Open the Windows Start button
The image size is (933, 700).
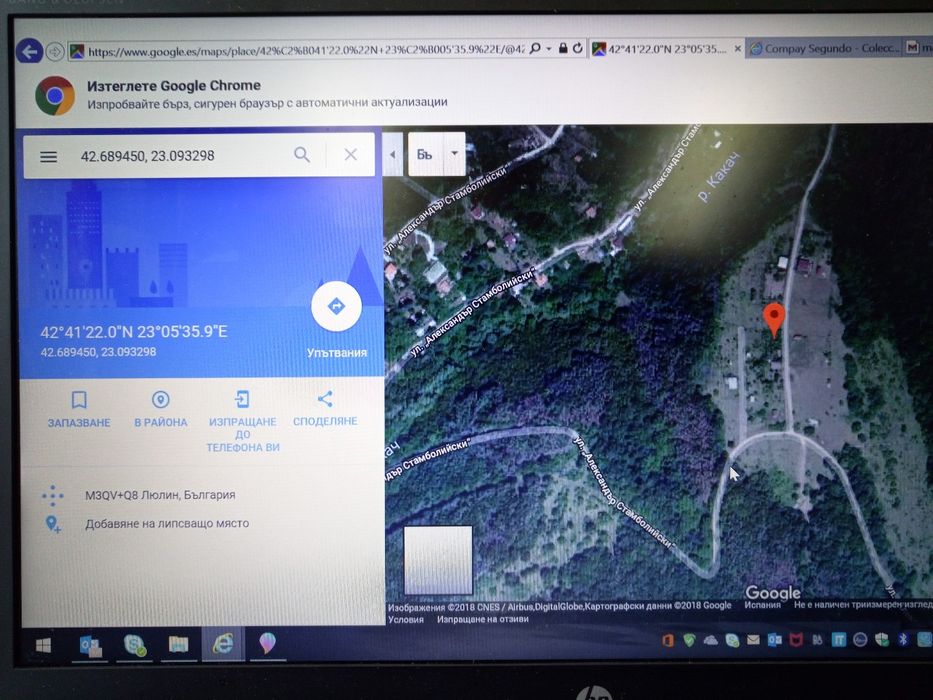(x=43, y=646)
